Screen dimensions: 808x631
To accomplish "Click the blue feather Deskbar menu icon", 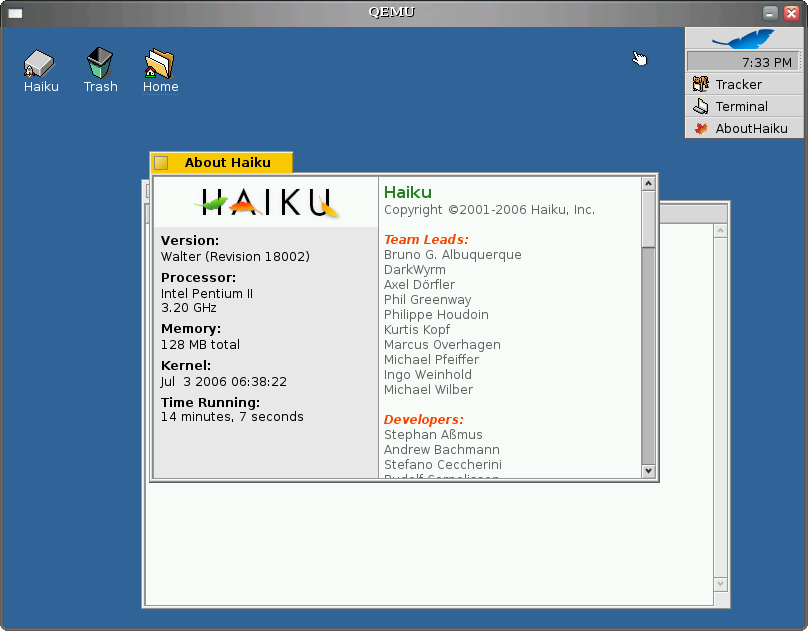I will click(x=743, y=39).
